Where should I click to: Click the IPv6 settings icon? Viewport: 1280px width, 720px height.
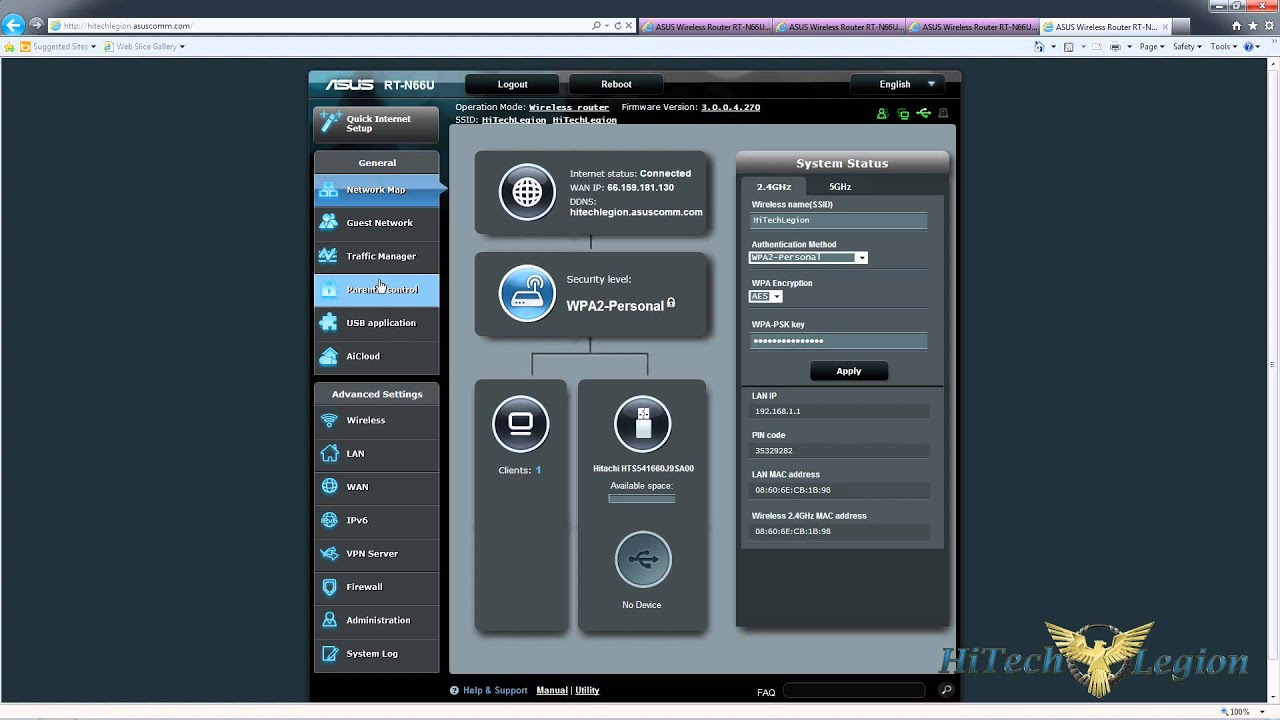click(x=329, y=520)
